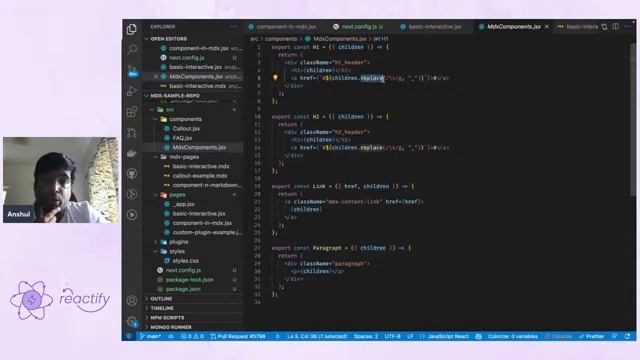This screenshot has height=360, width=640.
Task: Expand the NPM SCRIPTS section
Action: pos(167,318)
